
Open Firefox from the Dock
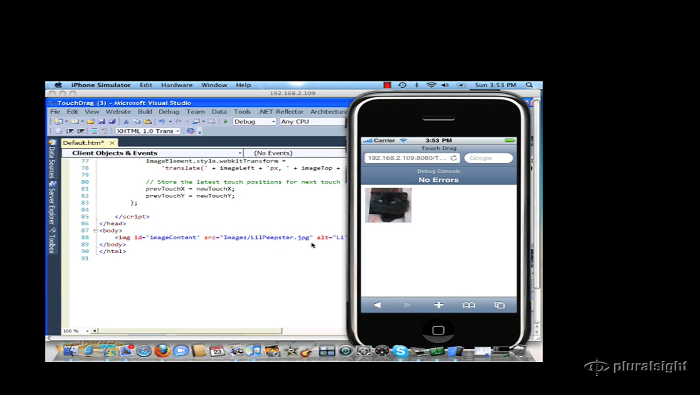pyautogui.click(x=162, y=351)
